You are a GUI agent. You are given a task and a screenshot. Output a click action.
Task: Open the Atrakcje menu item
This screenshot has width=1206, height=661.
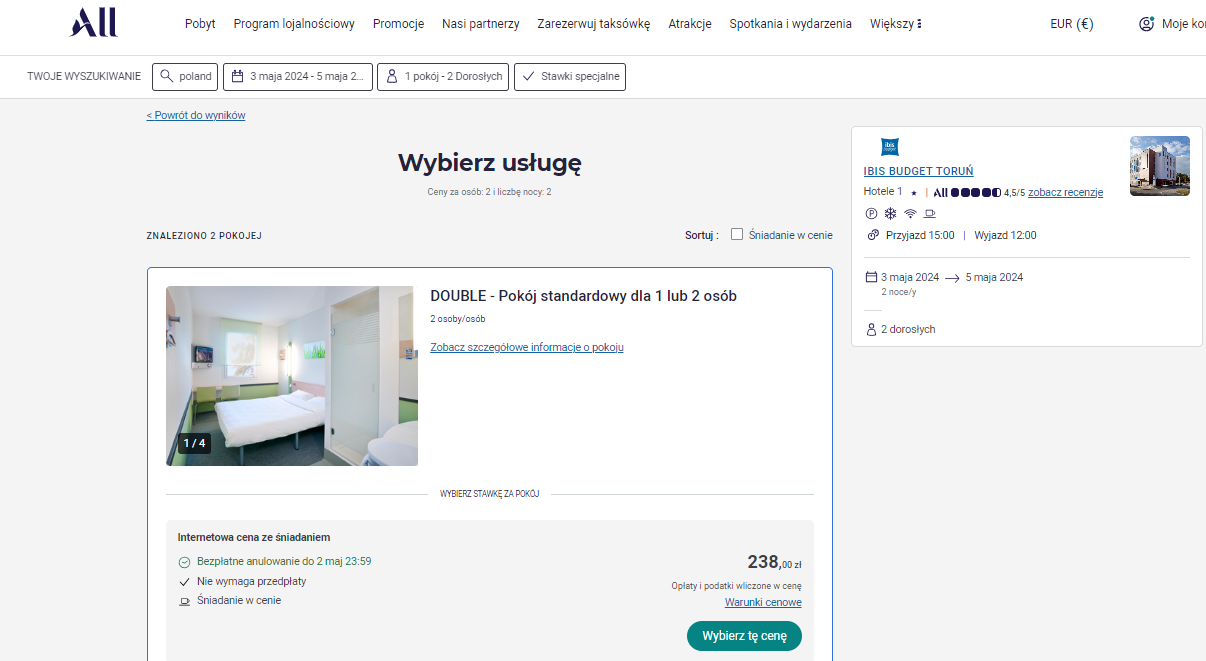[690, 24]
